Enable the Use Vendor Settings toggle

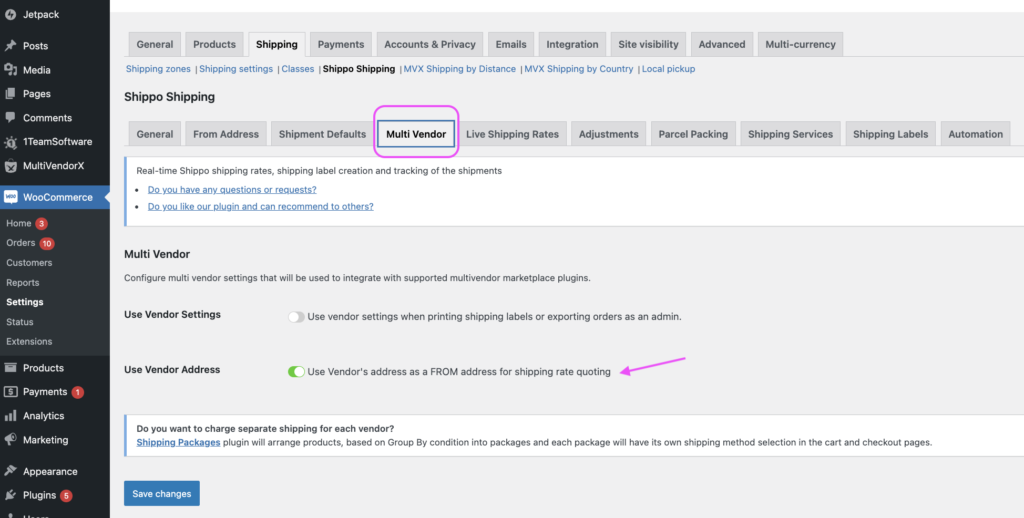point(296,317)
